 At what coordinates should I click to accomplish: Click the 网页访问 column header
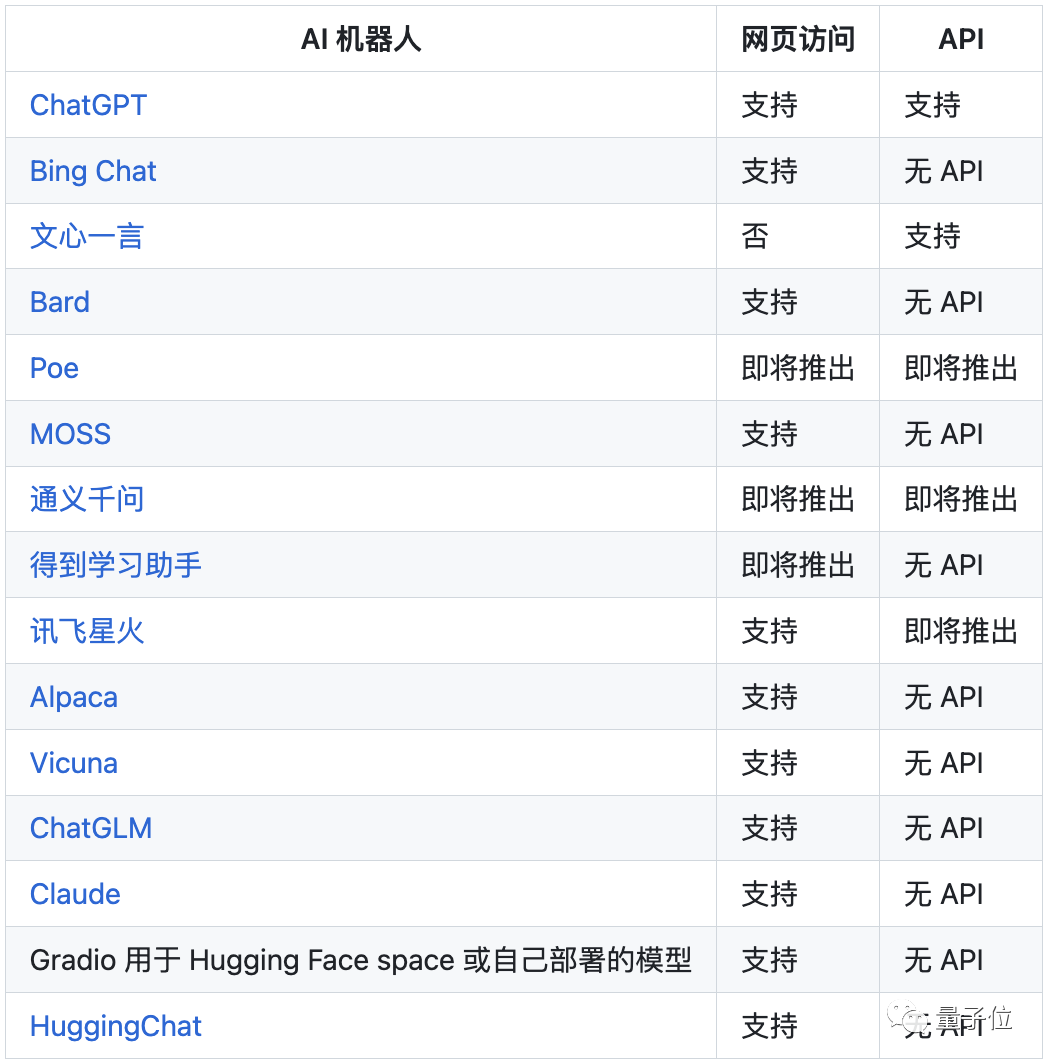pyautogui.click(x=796, y=39)
